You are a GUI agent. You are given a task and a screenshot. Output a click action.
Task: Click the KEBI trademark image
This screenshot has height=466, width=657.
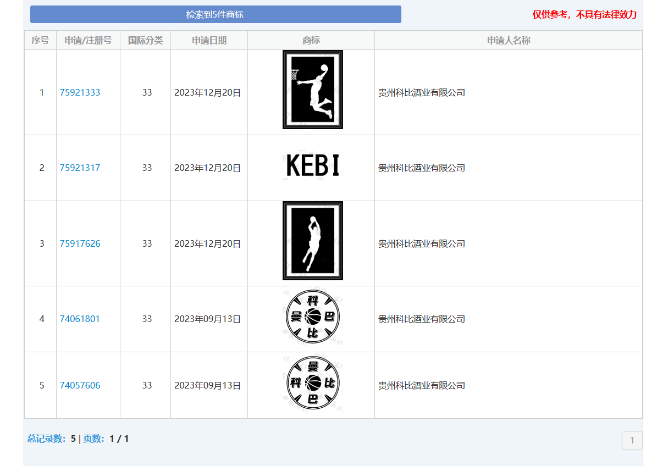click(x=313, y=166)
